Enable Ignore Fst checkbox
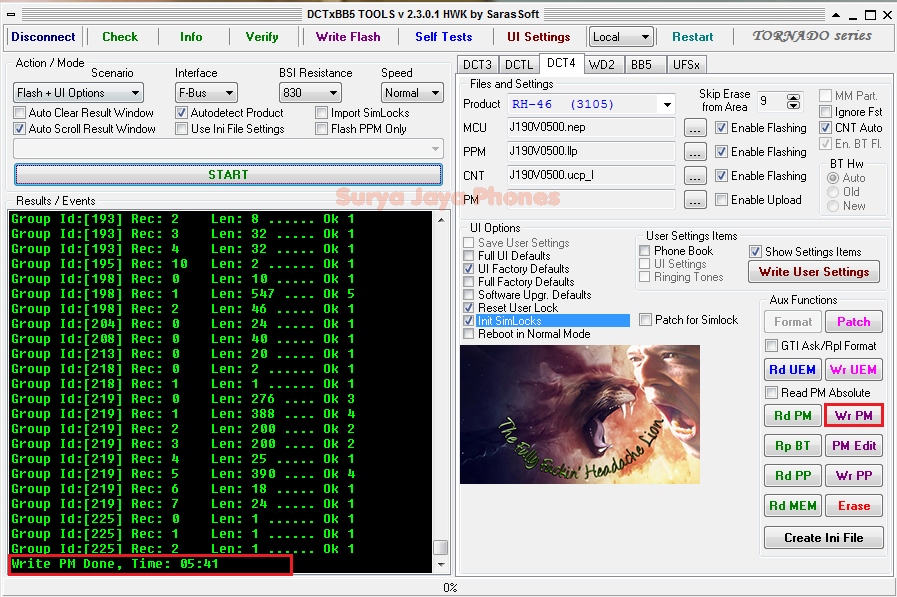Image resolution: width=897 pixels, height=597 pixels. pos(825,112)
